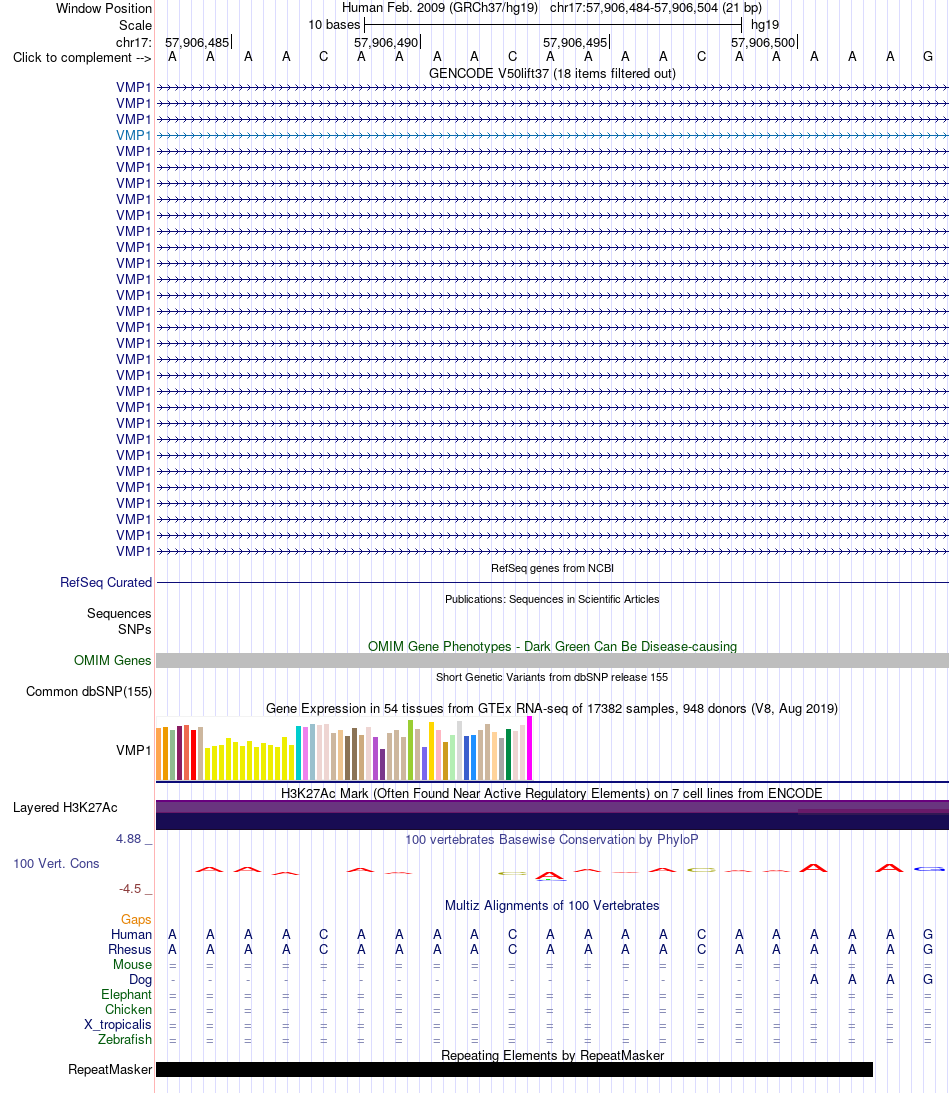Open the 'RefSeq Curated' track label
The image size is (950, 1093).
(x=106, y=582)
